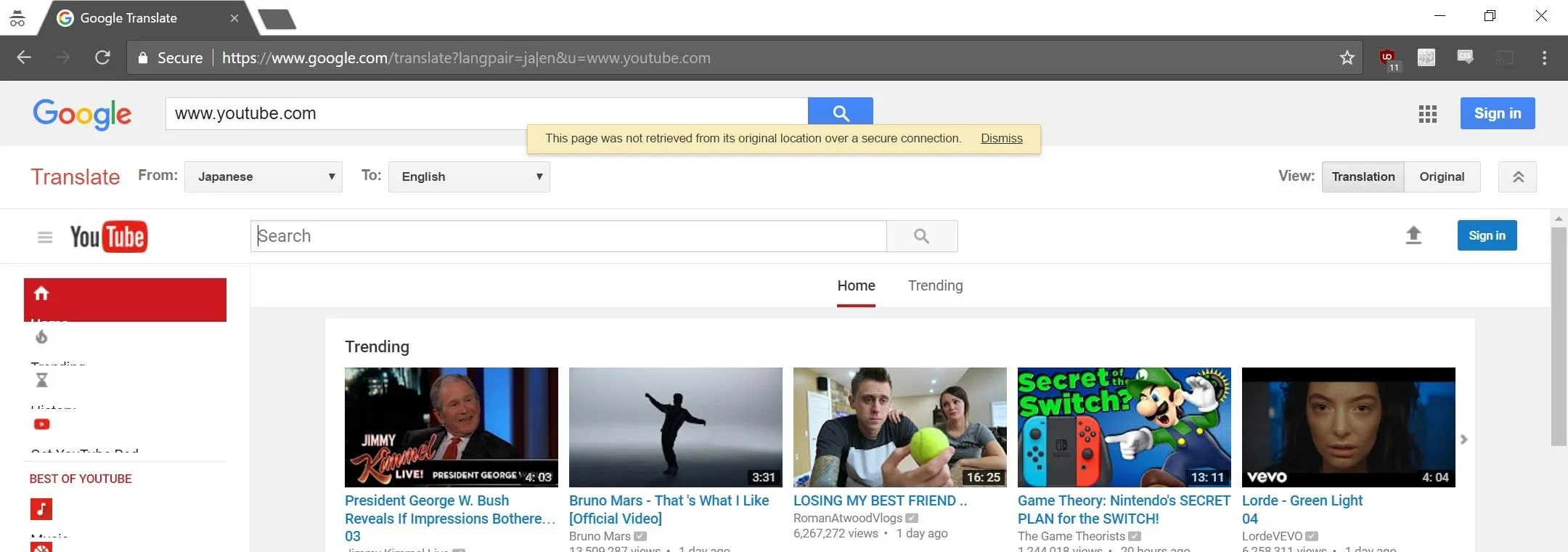
Task: Click the lock Secure site info icon
Action: [x=143, y=57]
